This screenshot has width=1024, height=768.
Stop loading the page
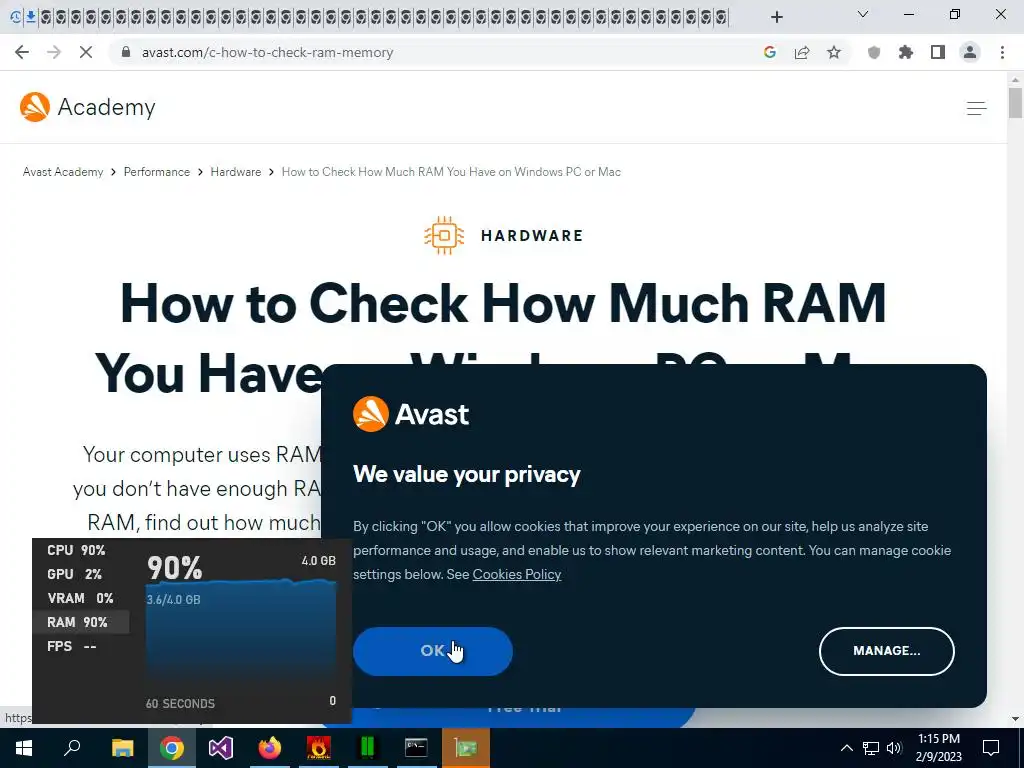[86, 52]
